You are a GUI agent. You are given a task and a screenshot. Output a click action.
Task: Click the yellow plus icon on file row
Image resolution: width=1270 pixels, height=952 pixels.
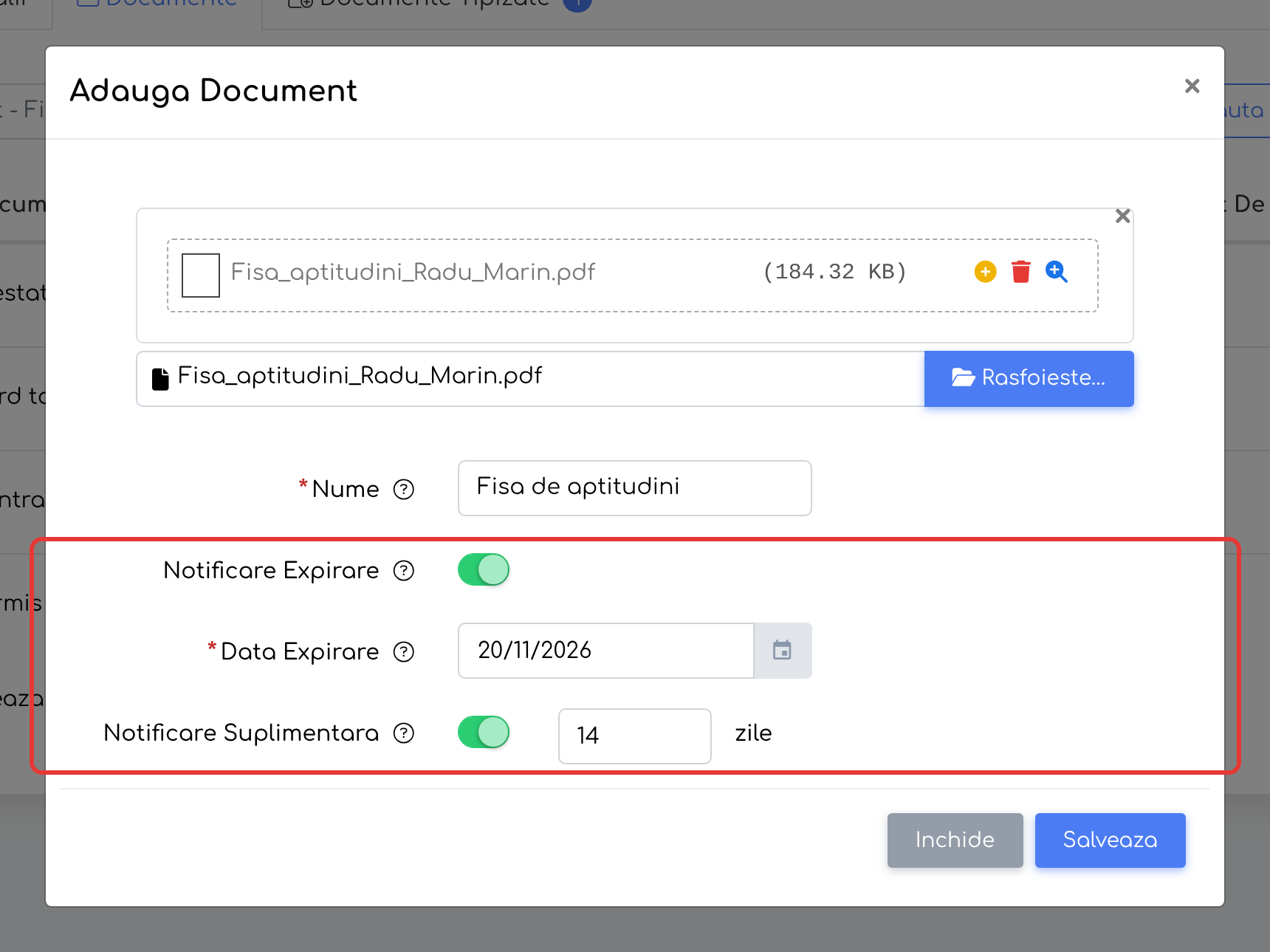985,272
